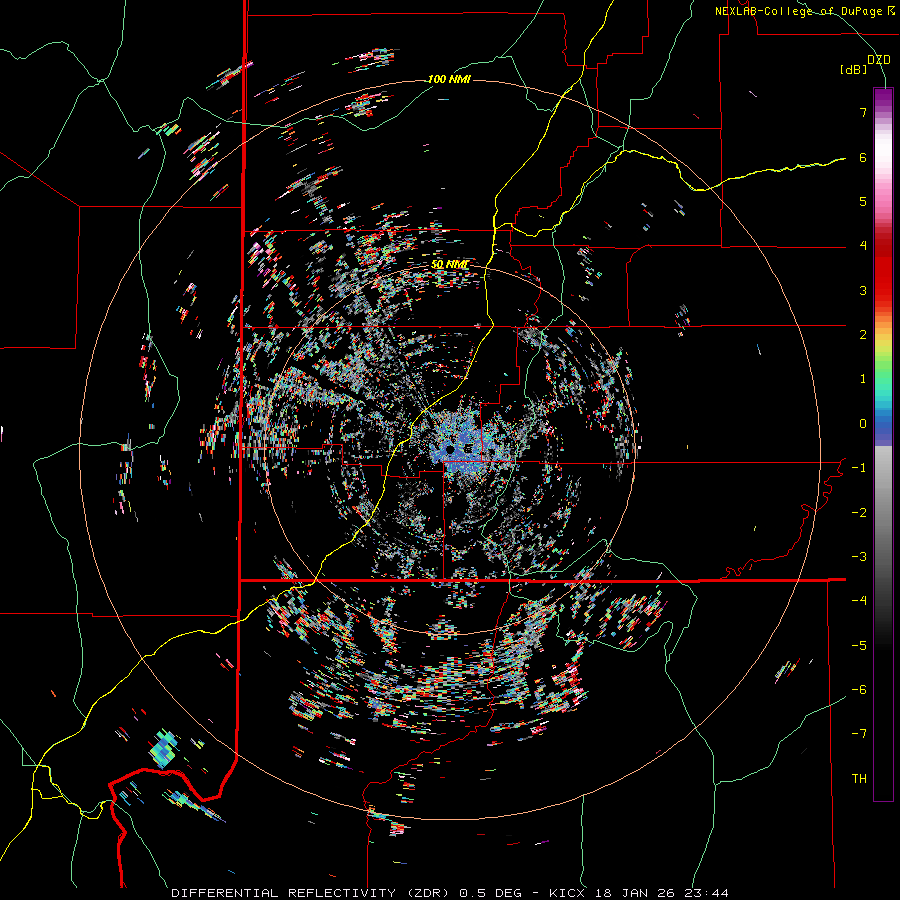Click the [dB] unit label

854,70
